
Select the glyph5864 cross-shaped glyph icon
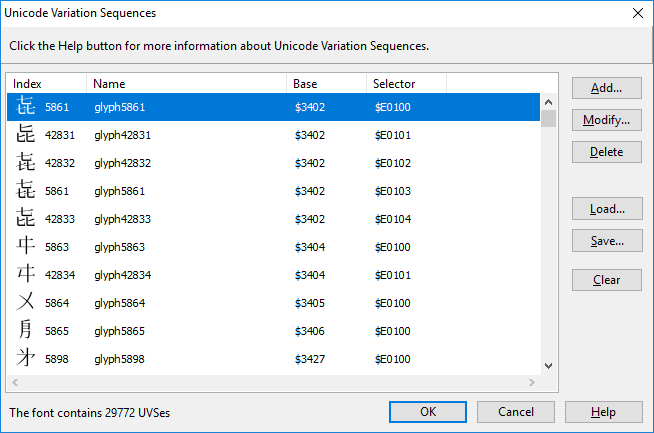click(25, 302)
